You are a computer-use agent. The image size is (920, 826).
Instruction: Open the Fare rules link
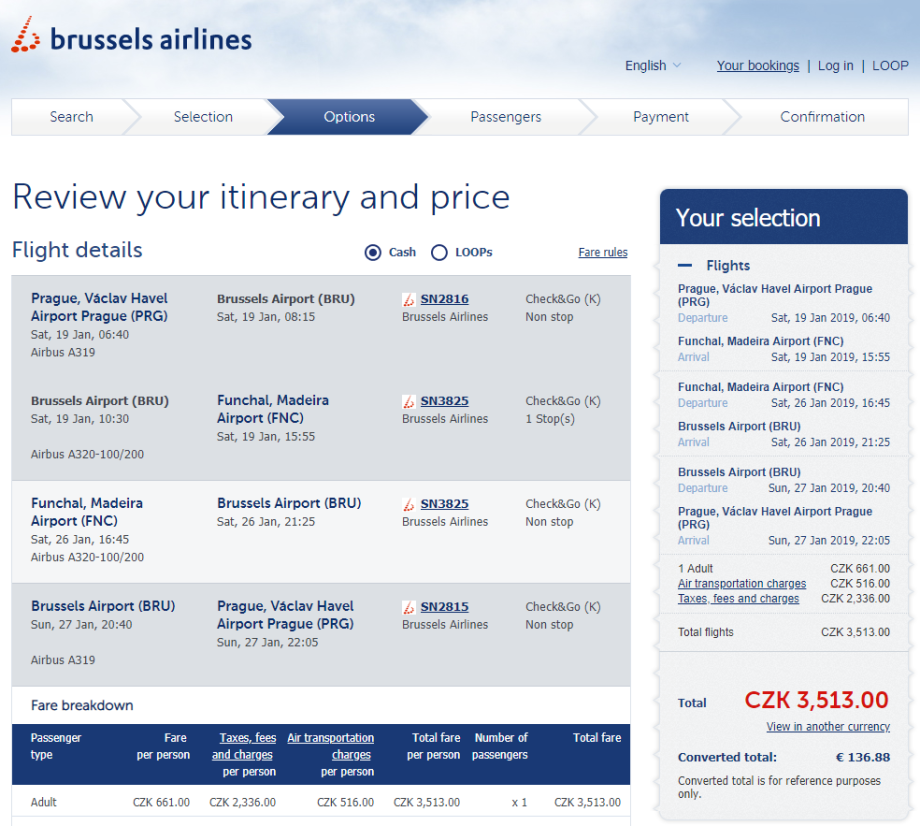click(603, 253)
